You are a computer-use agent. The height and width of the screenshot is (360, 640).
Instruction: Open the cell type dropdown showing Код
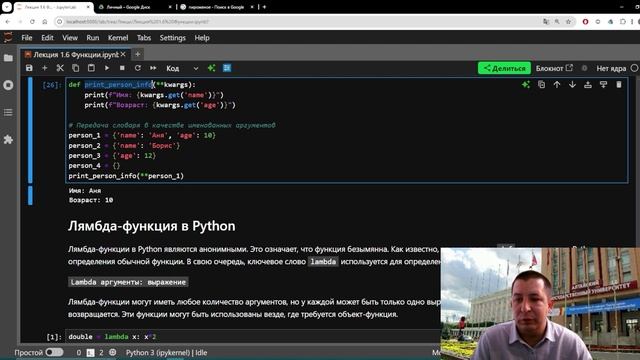182,68
